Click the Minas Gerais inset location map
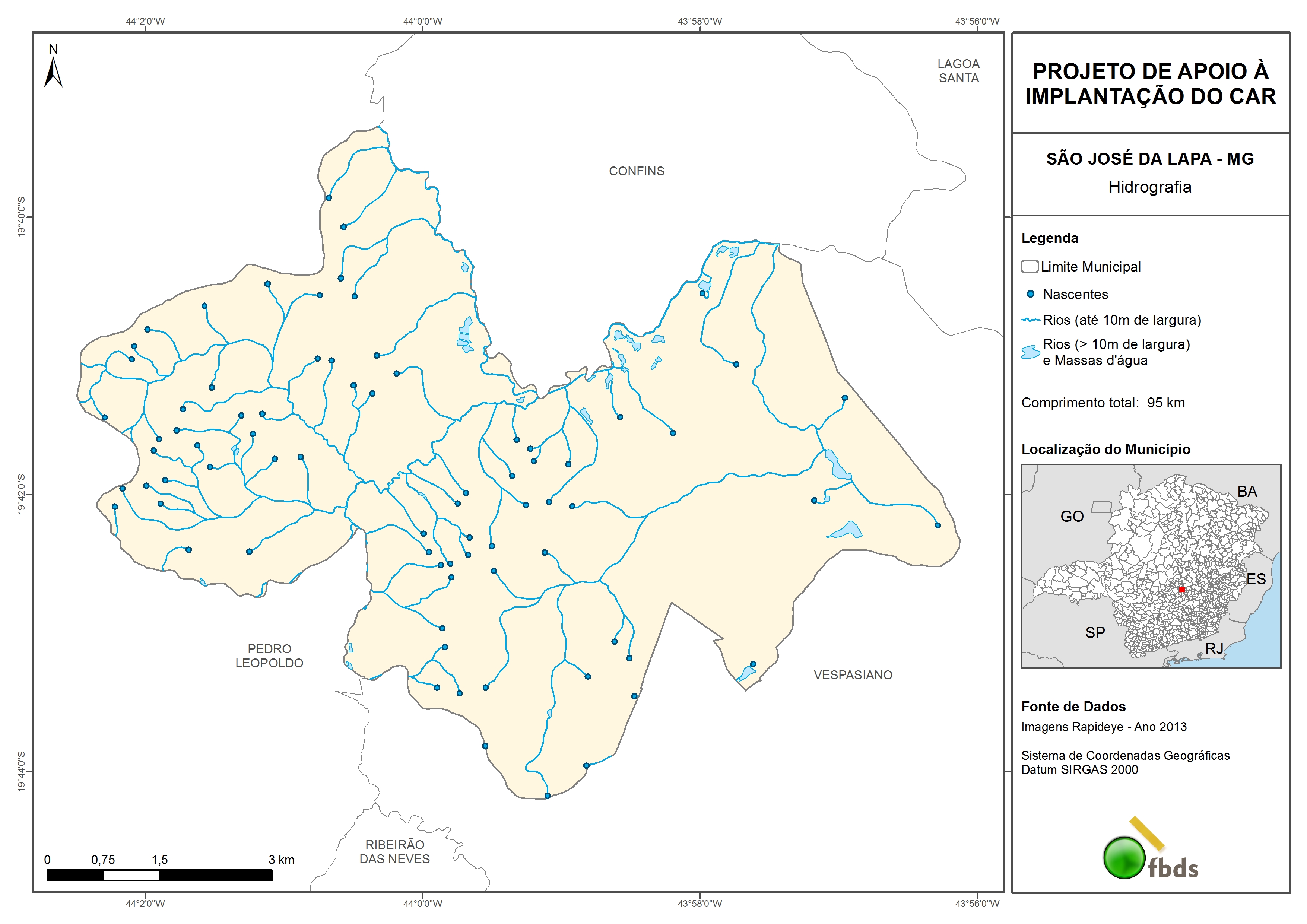Image resolution: width=1307 pixels, height=924 pixels. [1151, 566]
